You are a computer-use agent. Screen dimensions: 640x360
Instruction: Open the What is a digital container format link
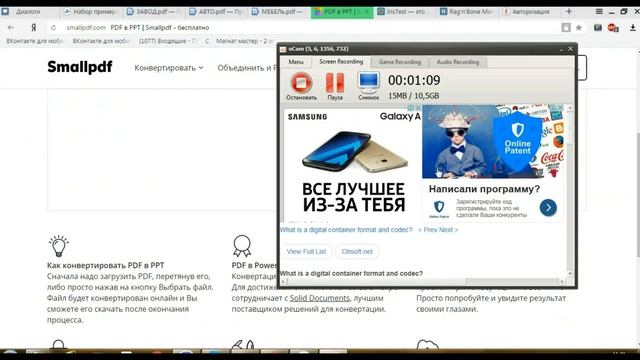346,230
